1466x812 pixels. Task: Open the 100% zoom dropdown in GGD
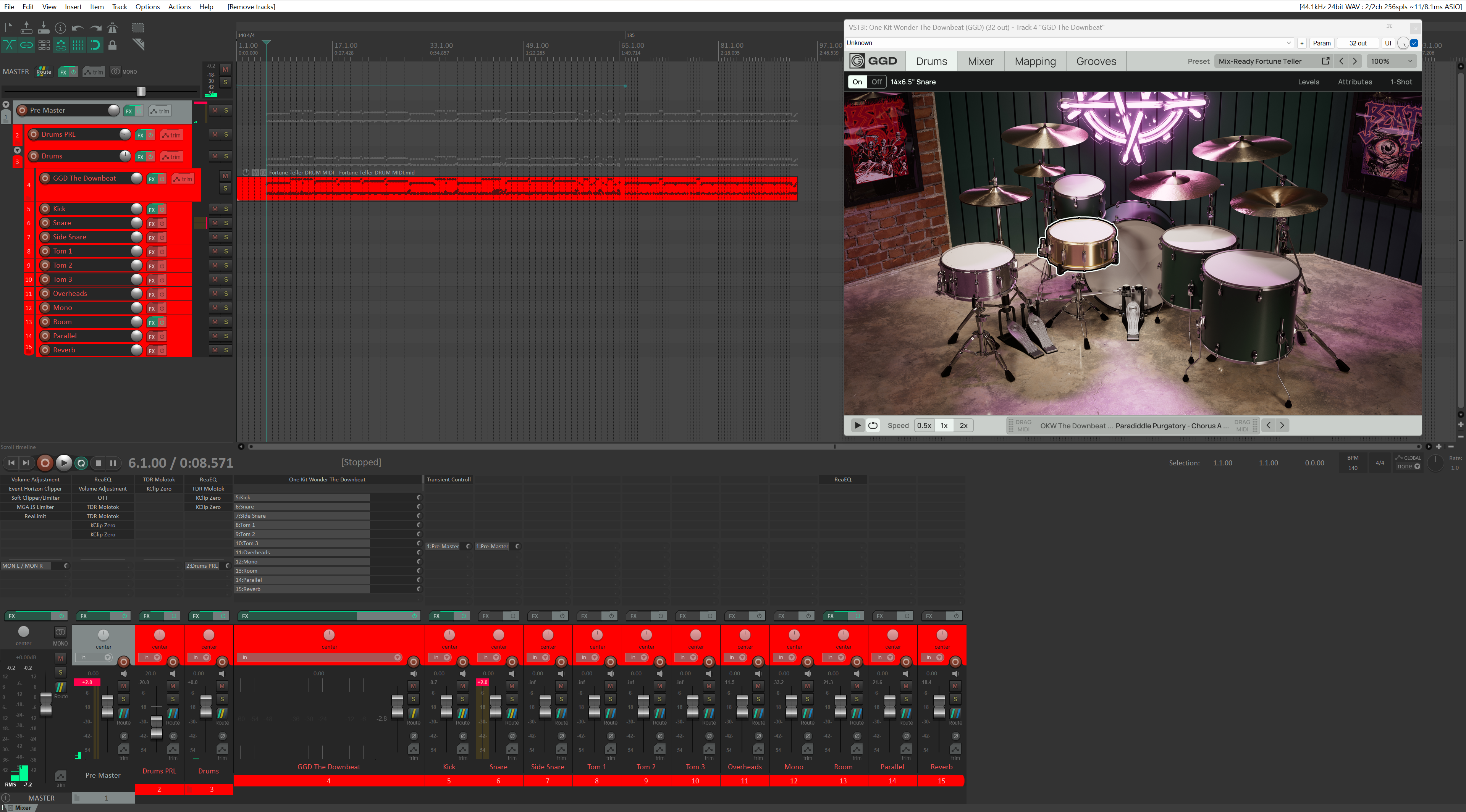coord(1392,61)
